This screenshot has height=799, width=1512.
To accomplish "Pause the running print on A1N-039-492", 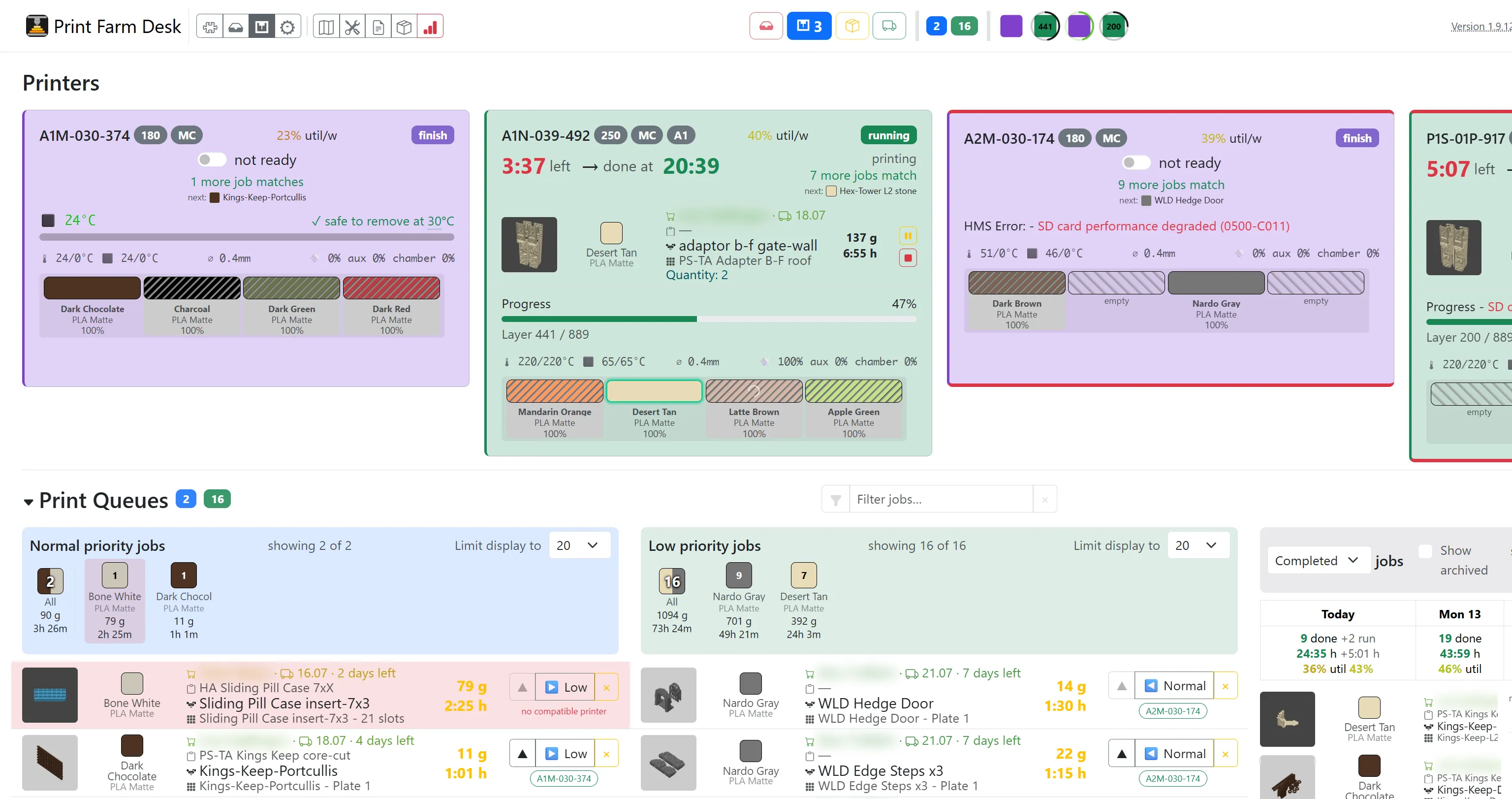I will click(908, 236).
